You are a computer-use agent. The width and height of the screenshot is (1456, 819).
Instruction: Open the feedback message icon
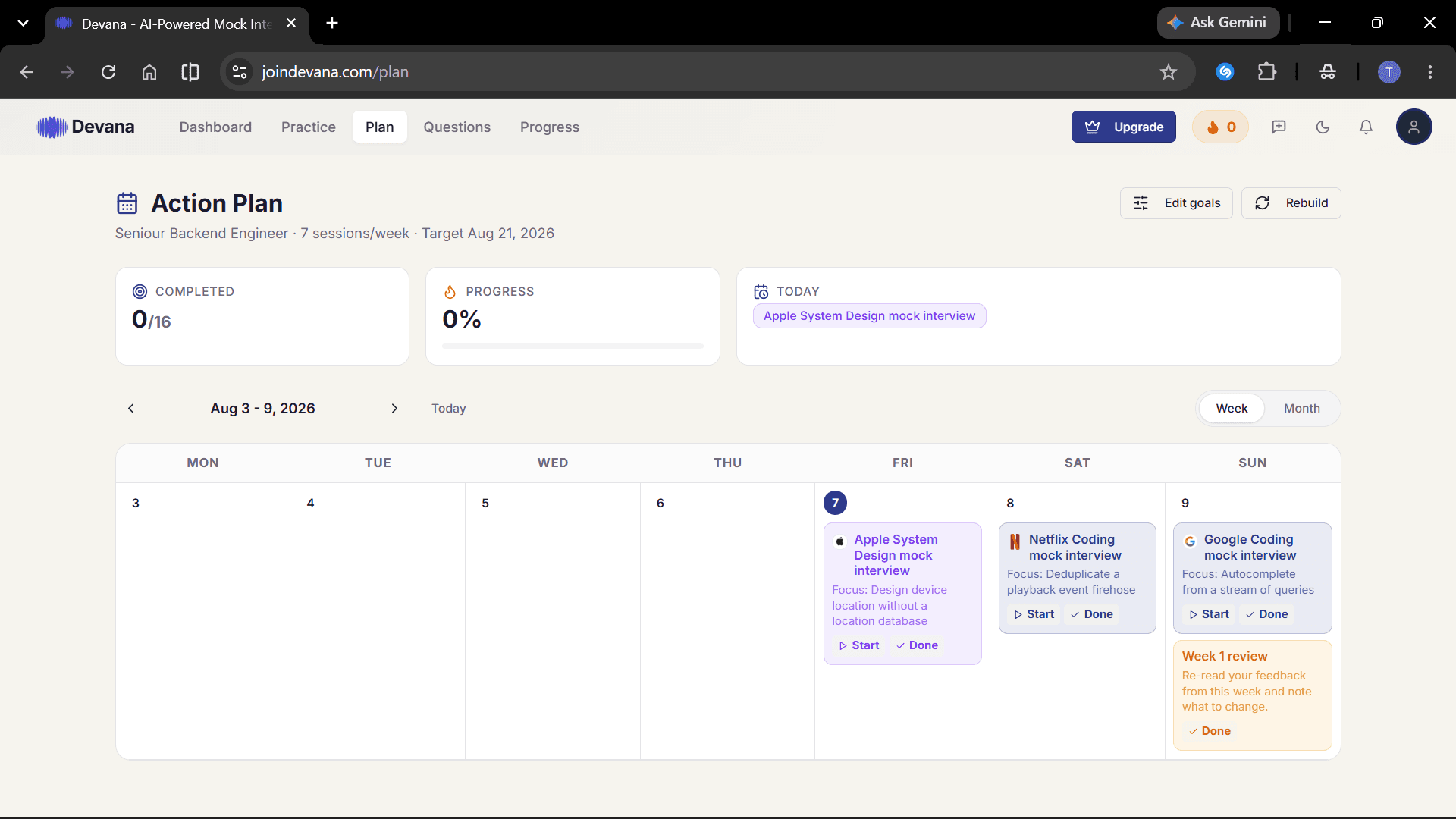tap(1279, 127)
